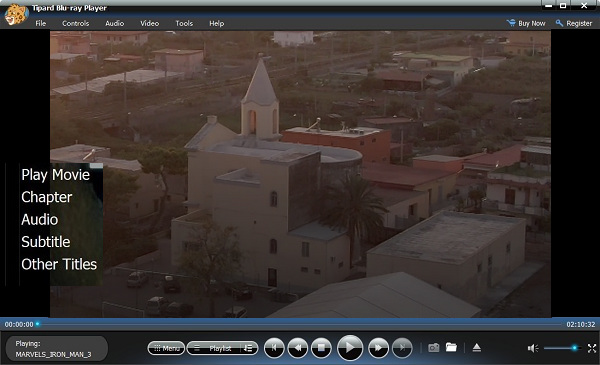Click the playback progress bar
The width and height of the screenshot is (600, 365).
(300, 324)
